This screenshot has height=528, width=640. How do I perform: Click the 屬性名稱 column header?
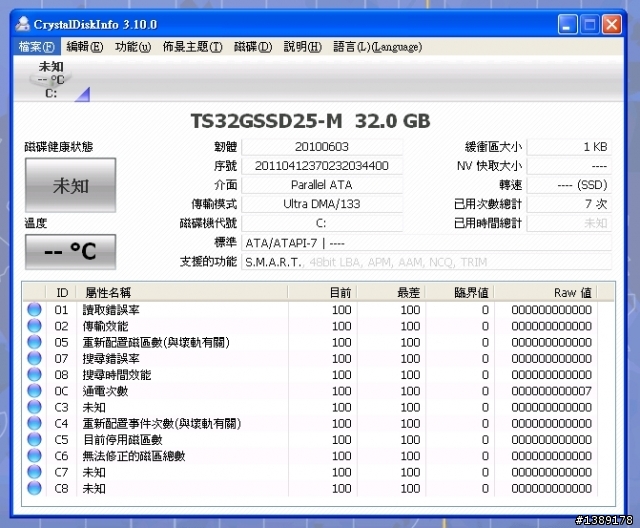click(182, 293)
